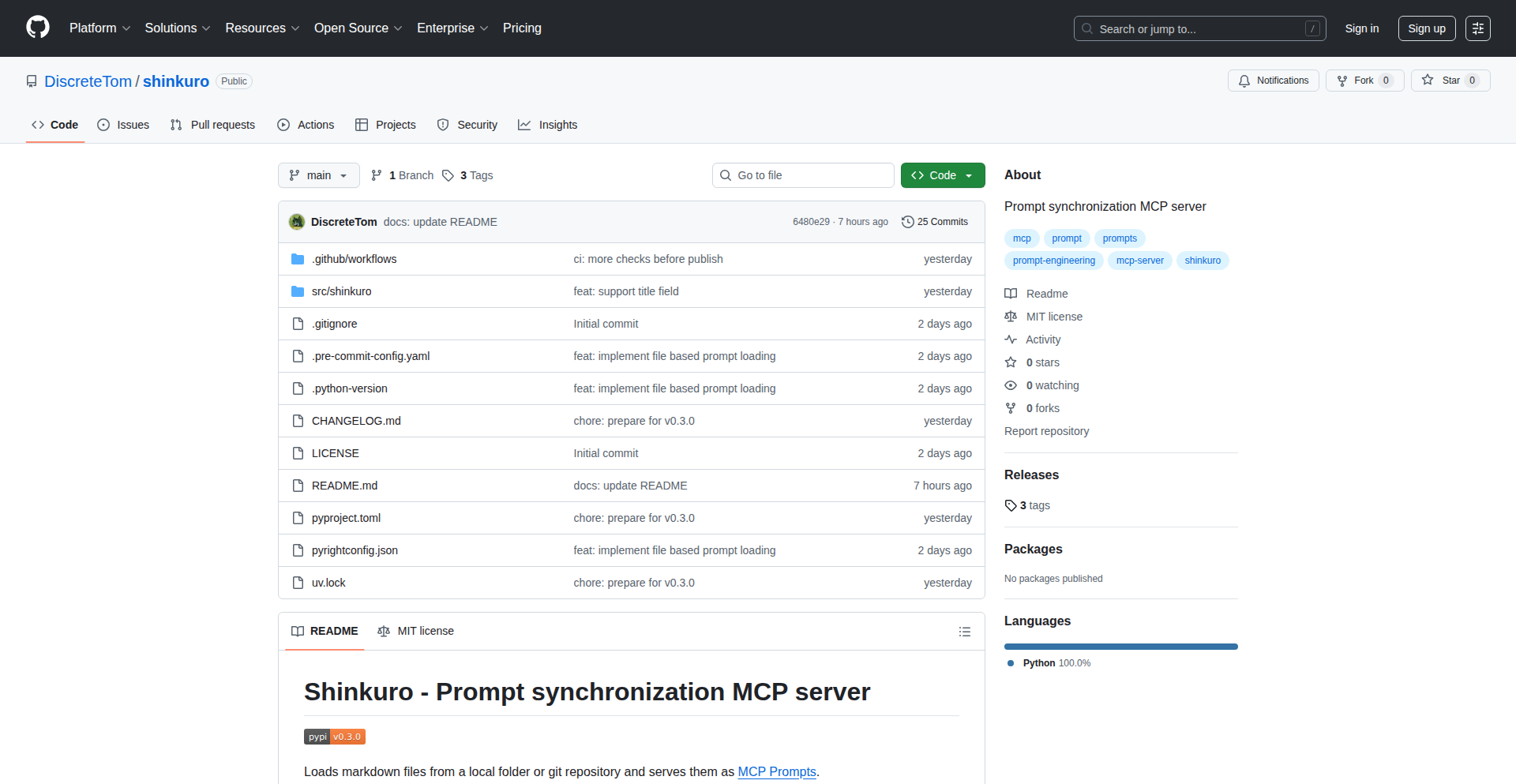The image size is (1516, 784).
Task: Switch to the Issues tab
Action: click(x=123, y=125)
